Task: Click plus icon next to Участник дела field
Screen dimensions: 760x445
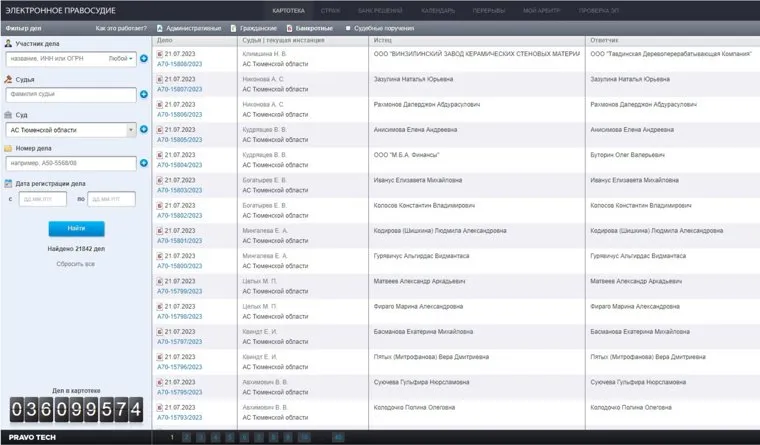Action: pos(144,59)
